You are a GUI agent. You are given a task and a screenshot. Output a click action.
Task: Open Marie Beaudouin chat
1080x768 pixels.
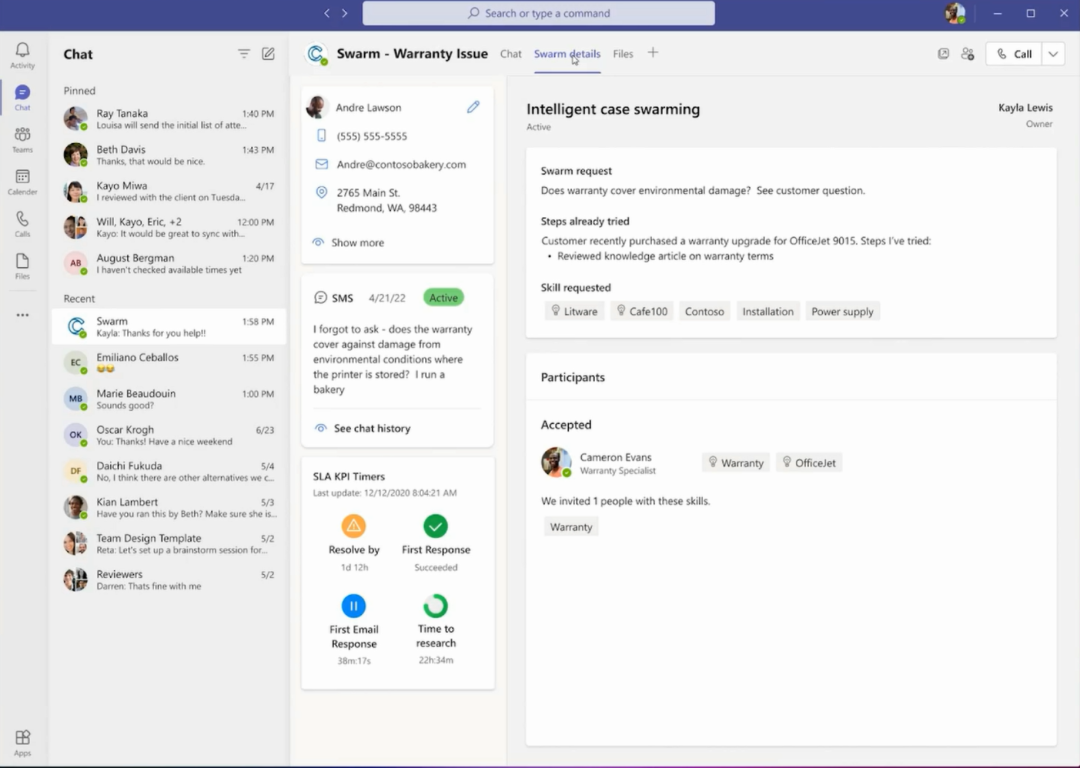(x=169, y=399)
